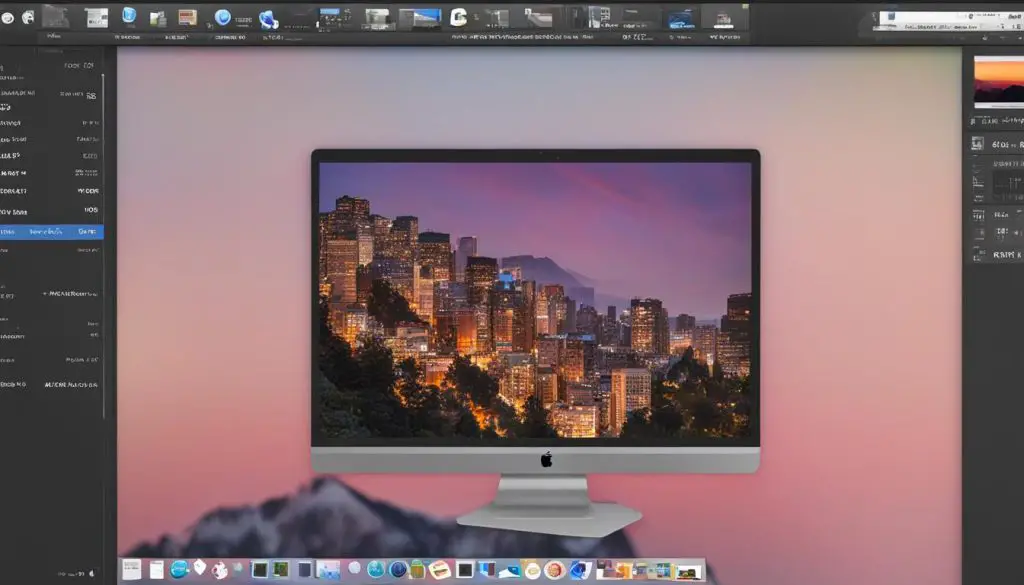The image size is (1024, 585).
Task: Click the blue wave thumbnail in top toolbar
Action: (x=682, y=19)
